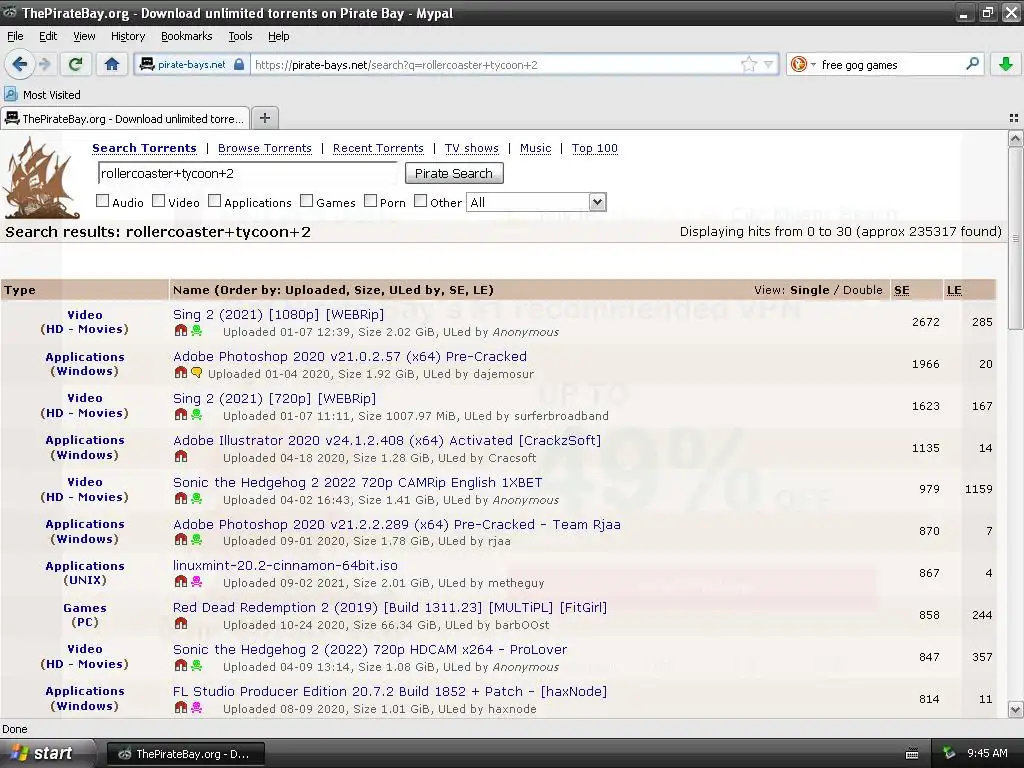The width and height of the screenshot is (1024, 768).
Task: Open the green Downloads arrow button
Action: click(x=1006, y=64)
